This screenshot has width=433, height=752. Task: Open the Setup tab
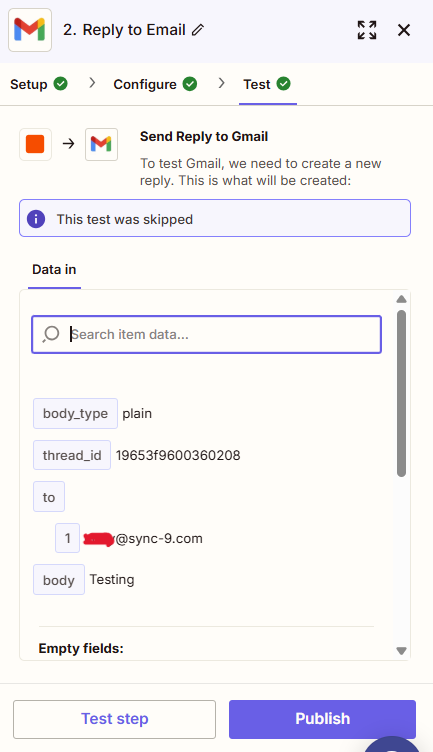39,84
